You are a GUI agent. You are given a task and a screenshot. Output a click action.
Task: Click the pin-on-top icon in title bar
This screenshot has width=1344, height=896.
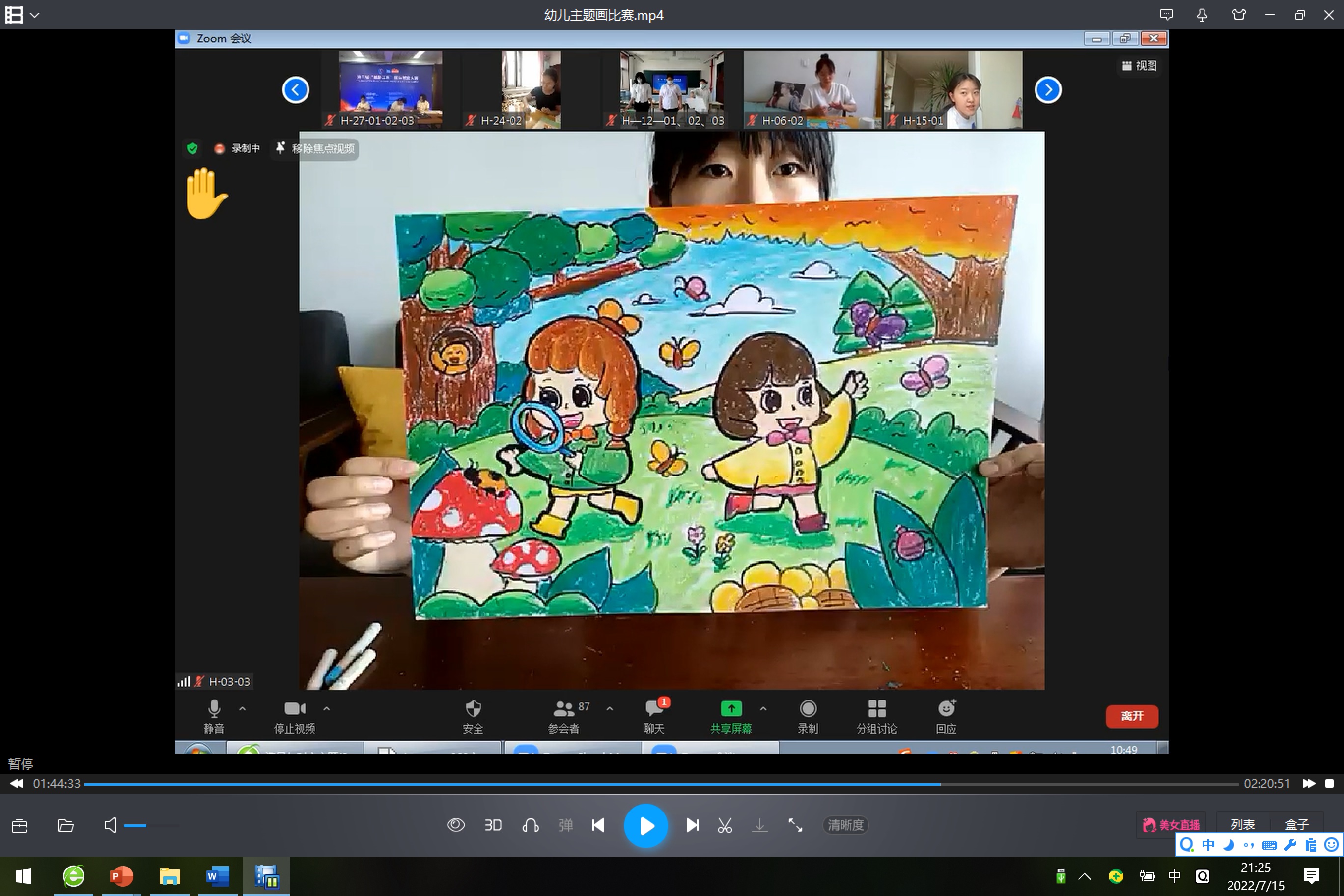coord(1202,15)
